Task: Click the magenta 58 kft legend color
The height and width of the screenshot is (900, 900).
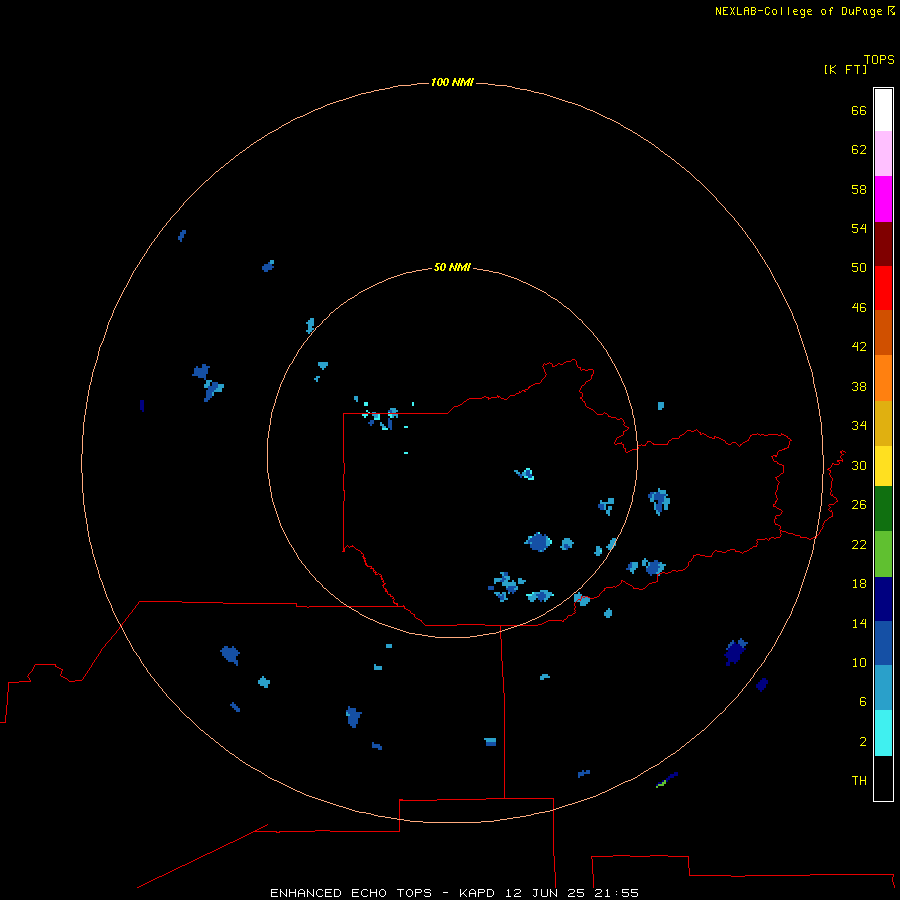Action: tap(883, 199)
